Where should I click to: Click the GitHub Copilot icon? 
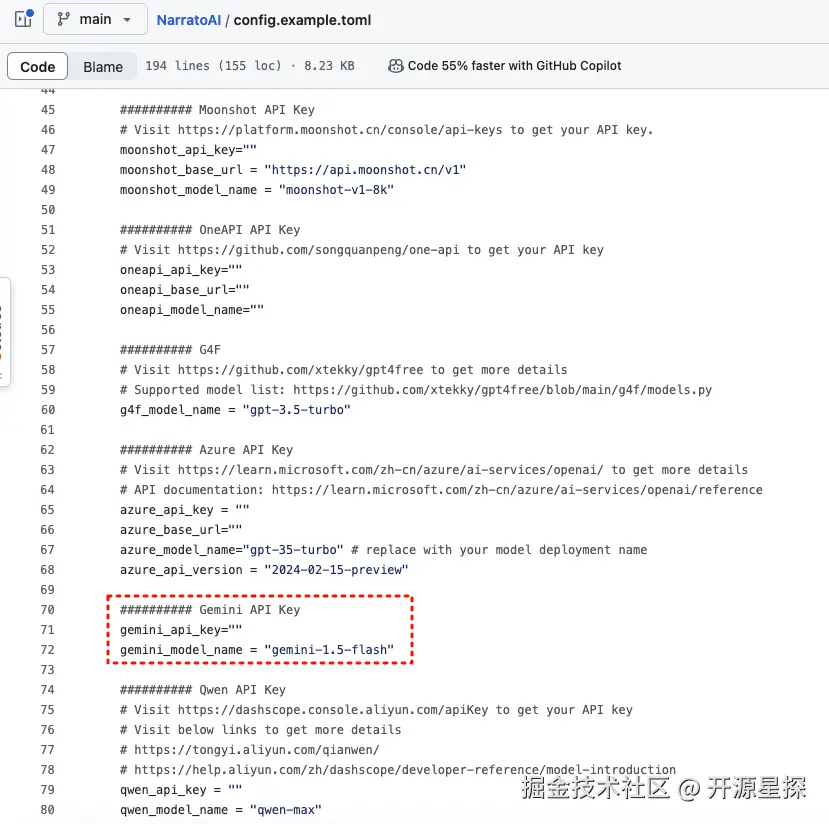pos(395,66)
